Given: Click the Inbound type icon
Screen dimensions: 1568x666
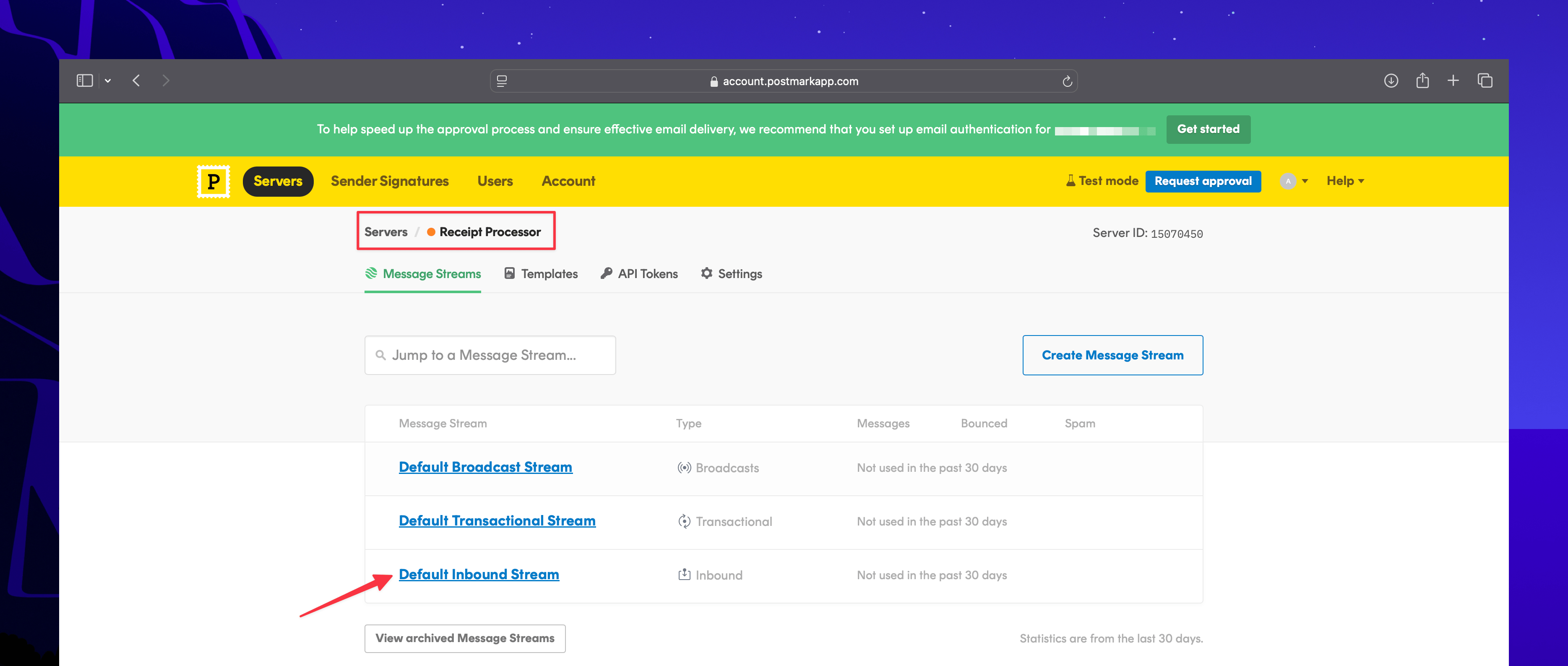Looking at the screenshot, I should 684,575.
